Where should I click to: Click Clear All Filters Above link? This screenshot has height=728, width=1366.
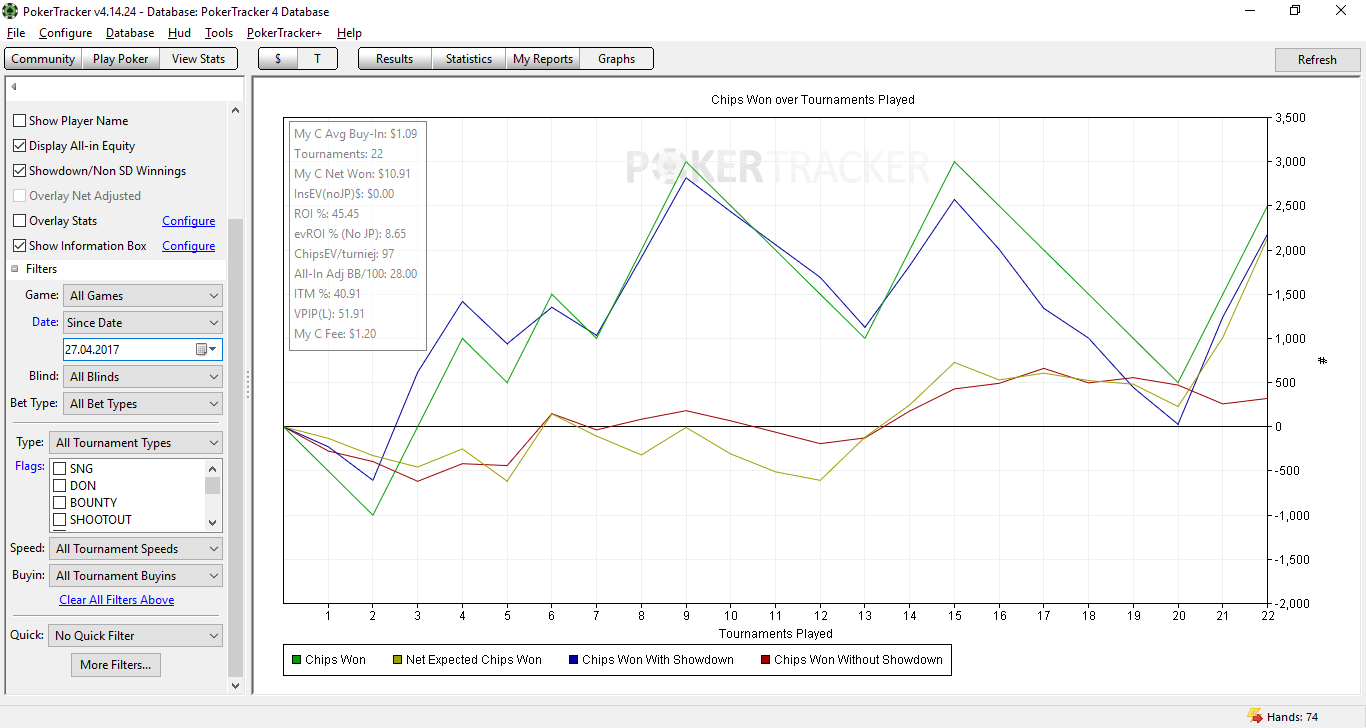coord(116,600)
